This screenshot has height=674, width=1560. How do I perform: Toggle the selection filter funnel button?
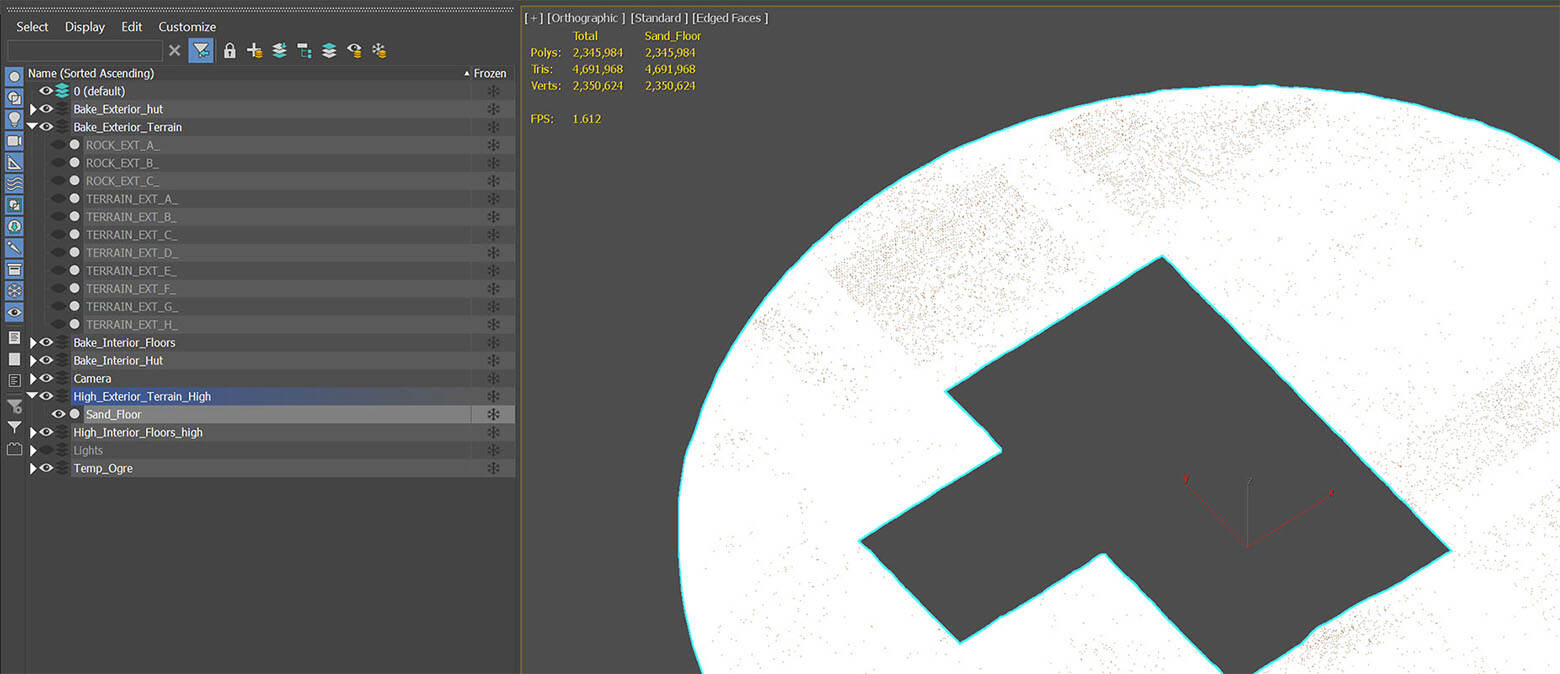[201, 50]
